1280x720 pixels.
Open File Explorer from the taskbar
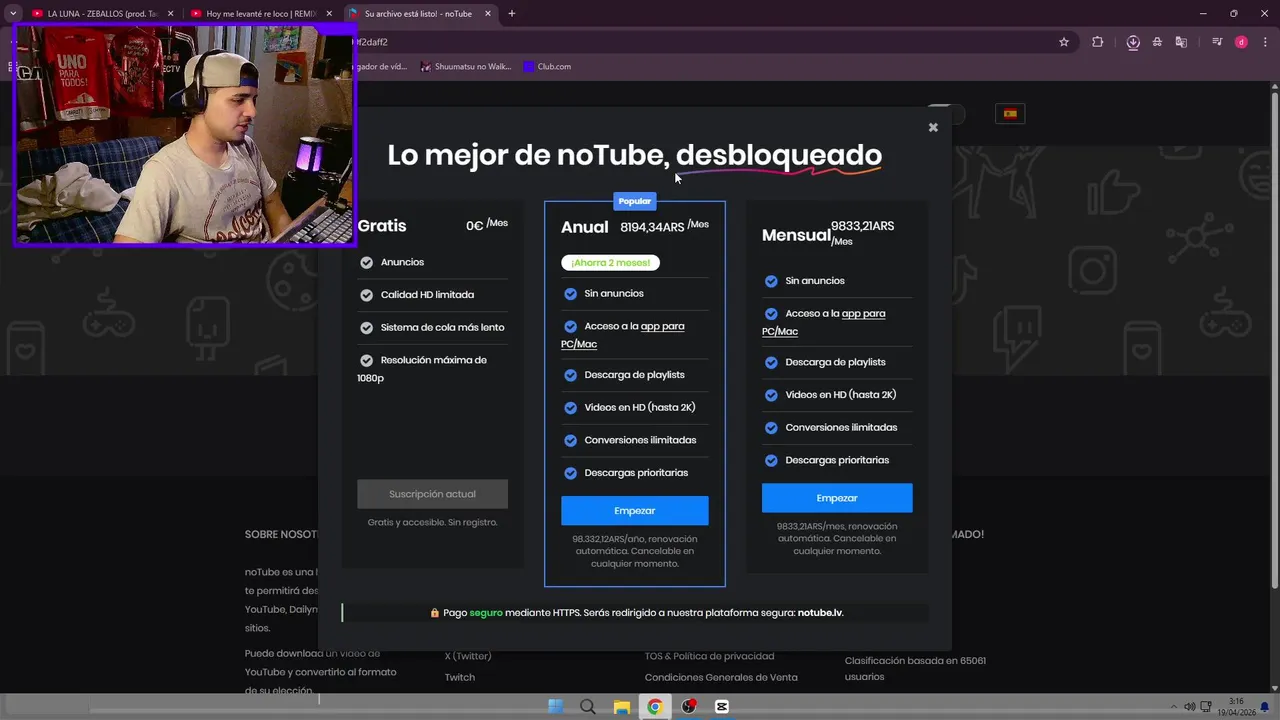pos(621,707)
